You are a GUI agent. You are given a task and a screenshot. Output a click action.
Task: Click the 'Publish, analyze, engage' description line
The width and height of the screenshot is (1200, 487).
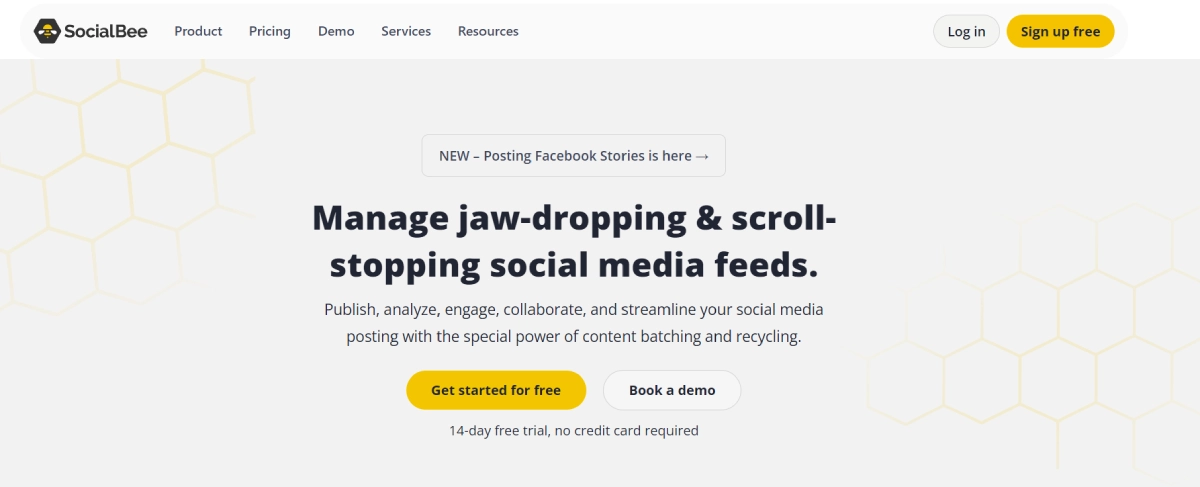pos(574,309)
